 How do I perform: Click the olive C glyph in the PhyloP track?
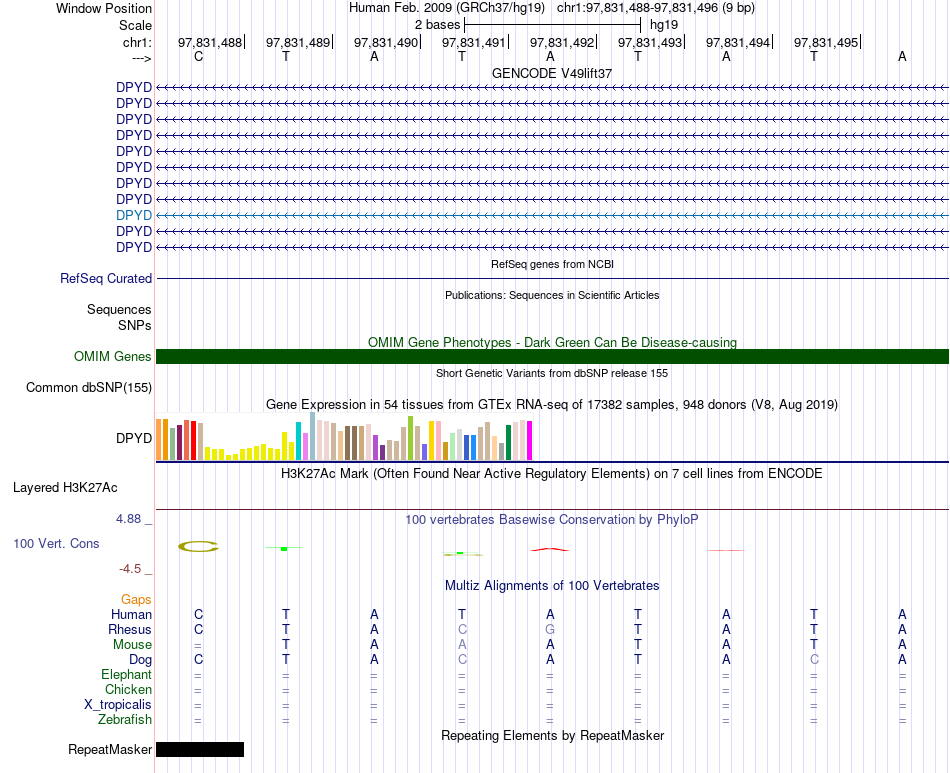click(198, 546)
